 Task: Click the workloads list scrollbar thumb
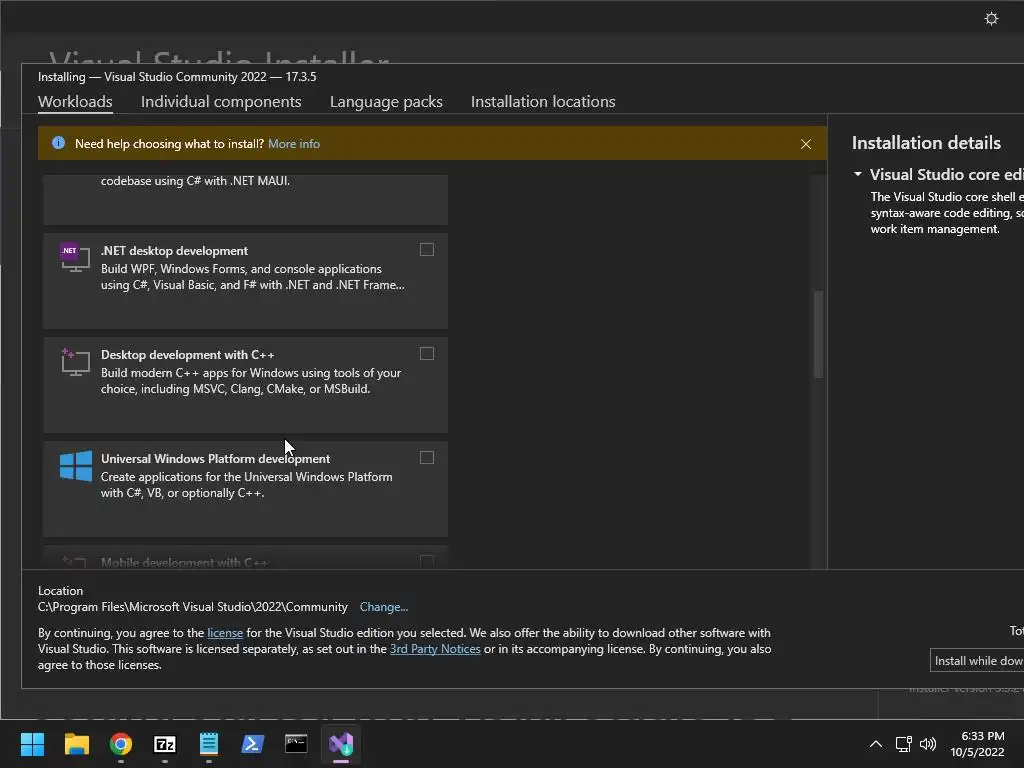click(818, 334)
